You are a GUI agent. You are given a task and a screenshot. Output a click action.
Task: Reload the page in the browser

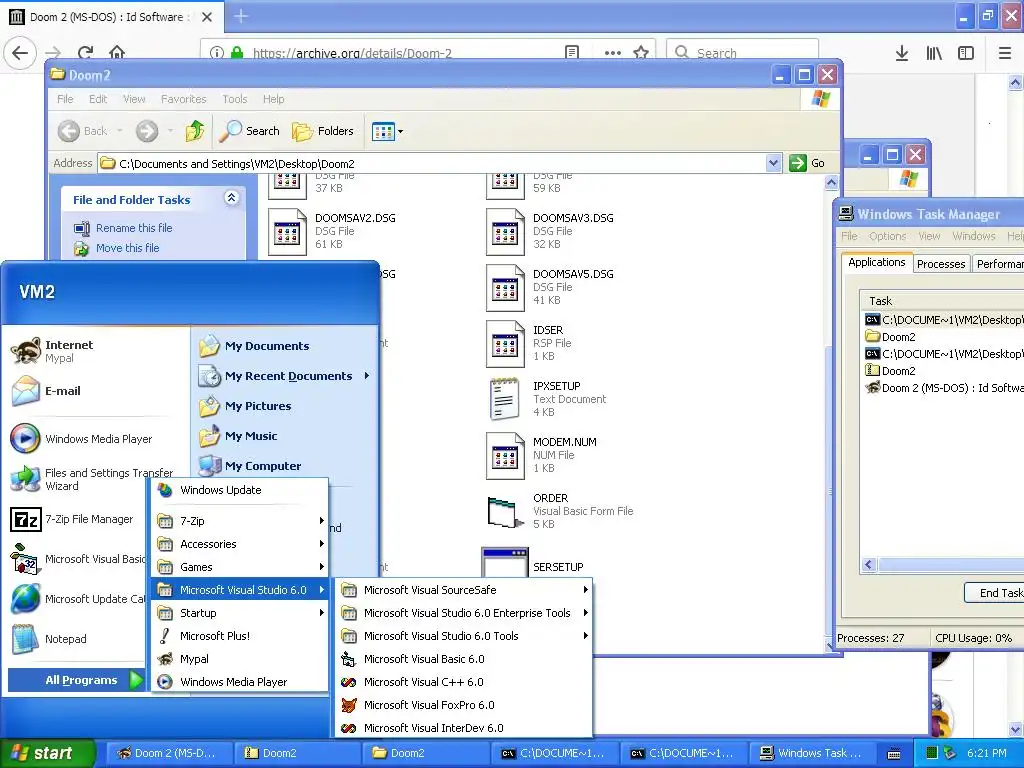[x=85, y=52]
